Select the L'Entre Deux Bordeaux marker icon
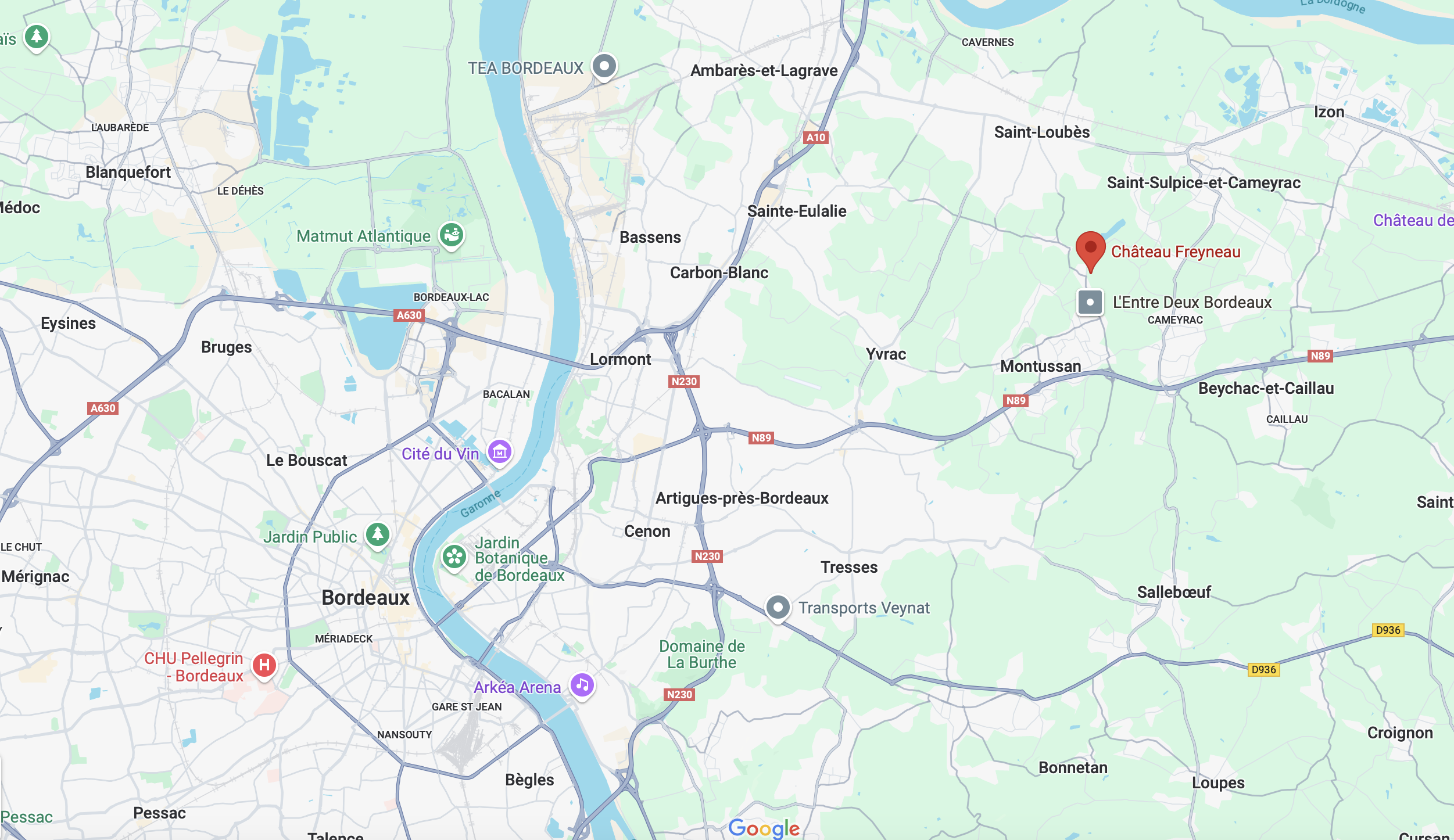Viewport: 1454px width, 840px height. click(x=1090, y=302)
